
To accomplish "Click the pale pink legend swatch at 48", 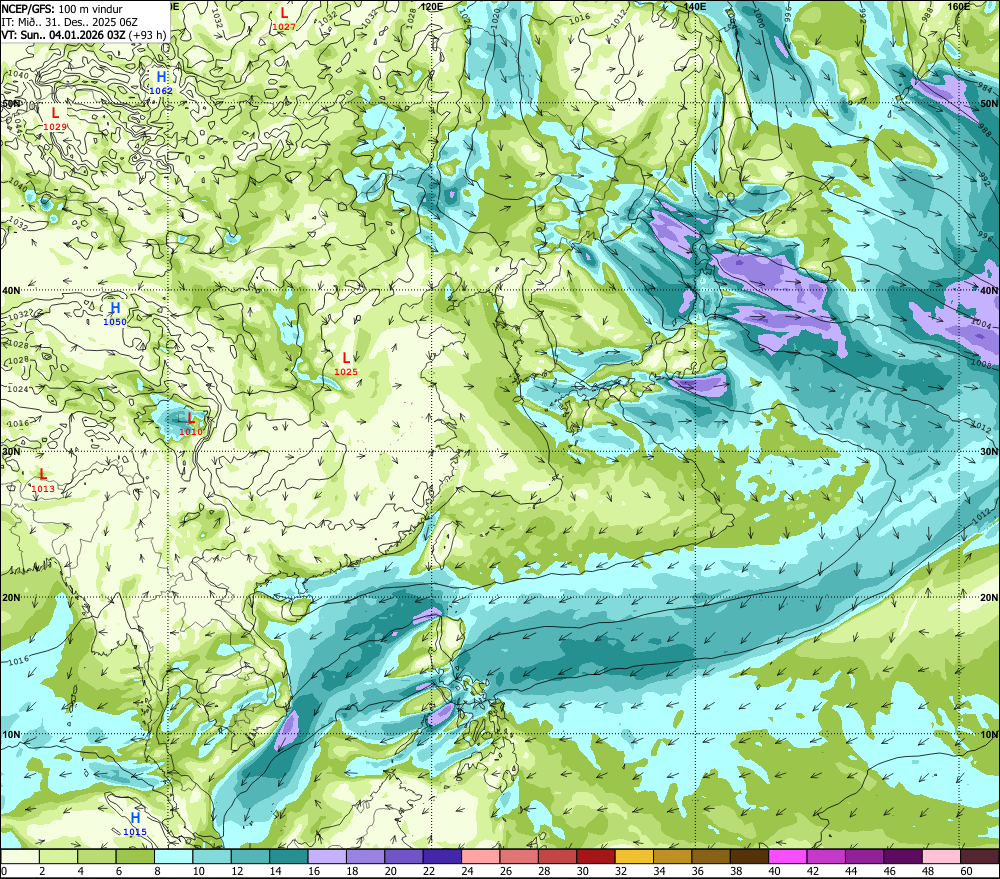I will 941,857.
